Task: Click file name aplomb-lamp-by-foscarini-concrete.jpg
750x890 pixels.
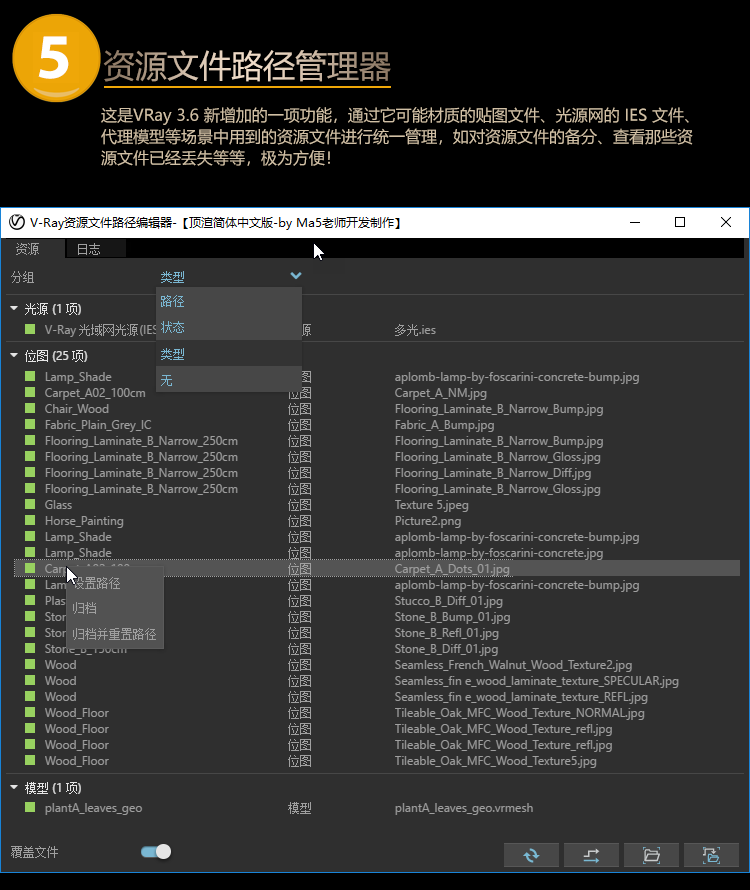Action: pos(499,552)
